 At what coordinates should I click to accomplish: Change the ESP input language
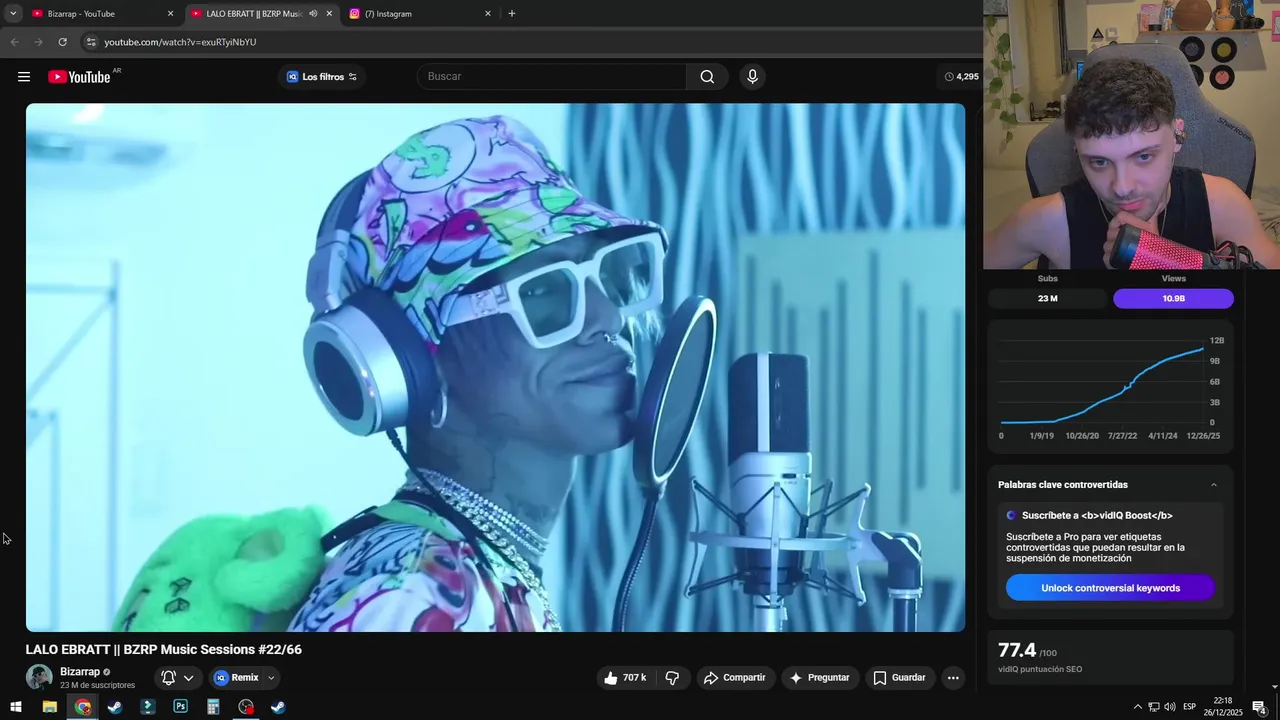[1189, 707]
